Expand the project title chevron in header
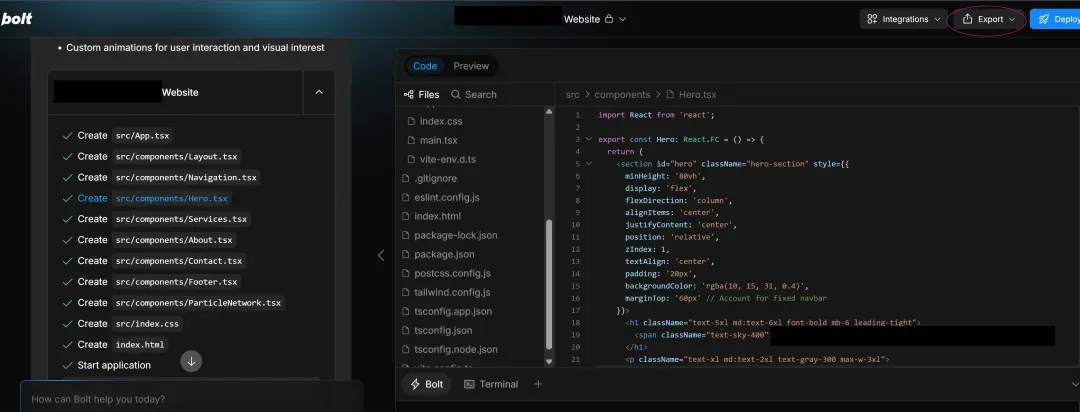 623,19
